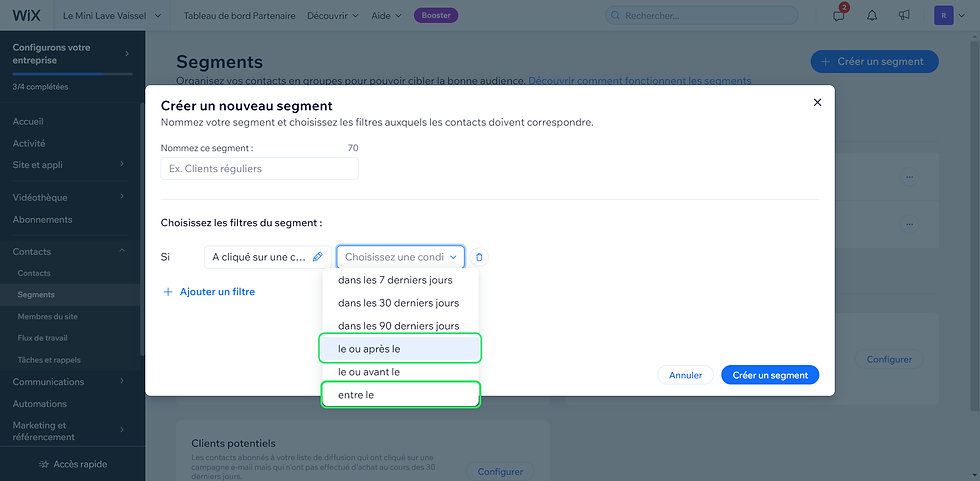Click Configurer in Clients potentiels card
This screenshot has width=980, height=481.
click(x=500, y=471)
